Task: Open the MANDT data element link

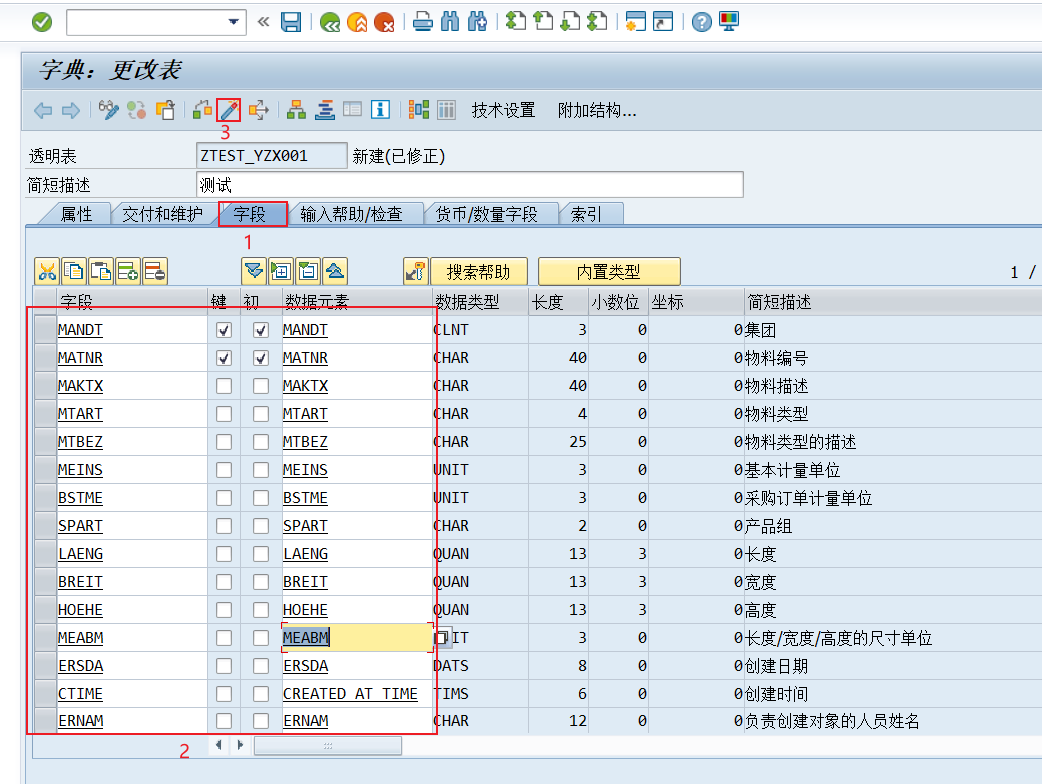Action: 305,329
